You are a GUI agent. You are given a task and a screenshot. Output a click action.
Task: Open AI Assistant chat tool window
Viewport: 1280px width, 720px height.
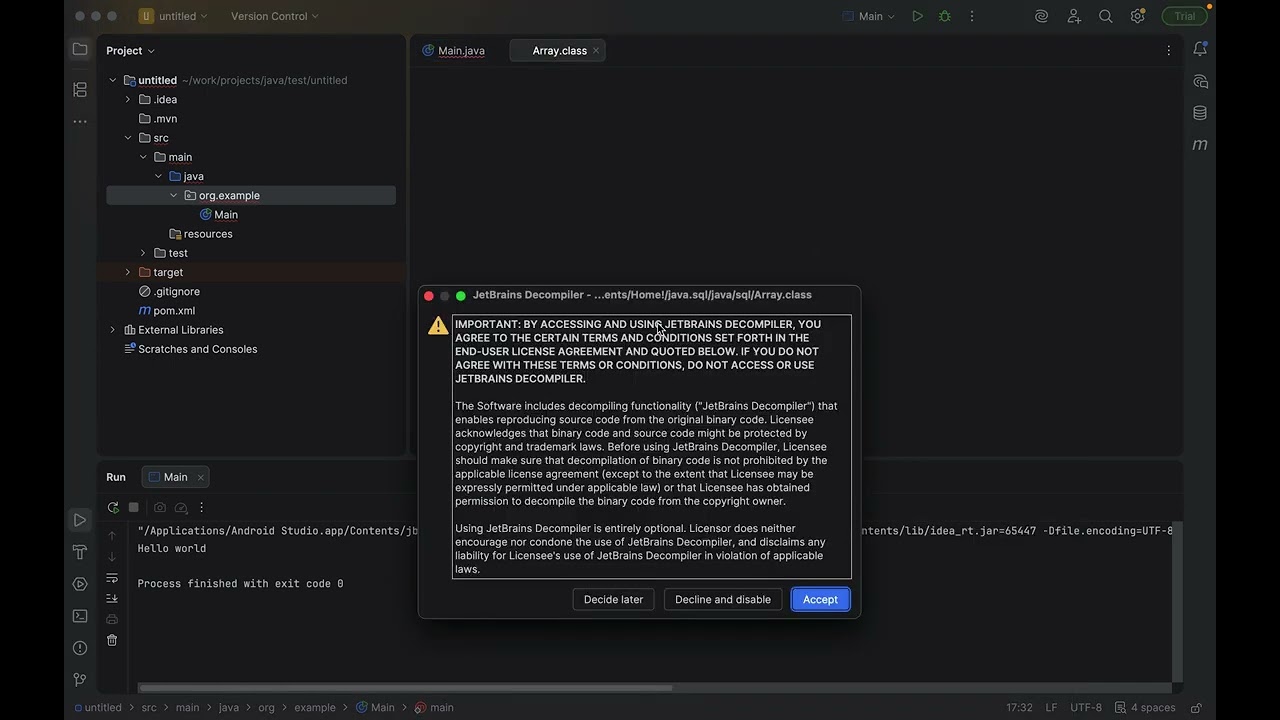(1200, 82)
